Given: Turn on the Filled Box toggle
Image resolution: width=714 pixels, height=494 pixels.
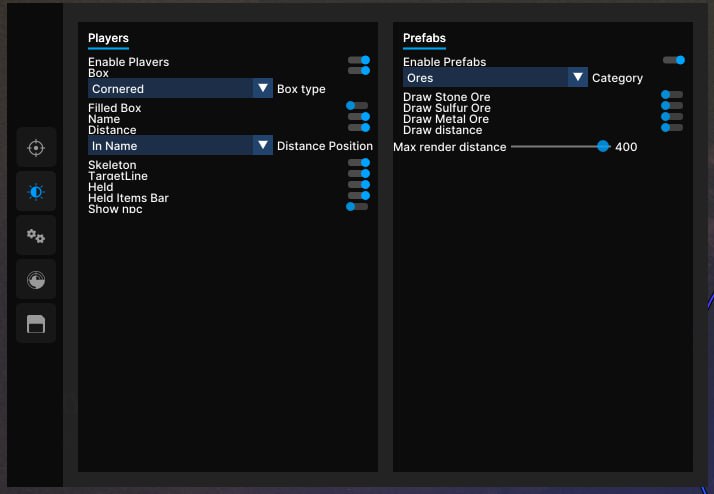Looking at the screenshot, I should (x=357, y=106).
